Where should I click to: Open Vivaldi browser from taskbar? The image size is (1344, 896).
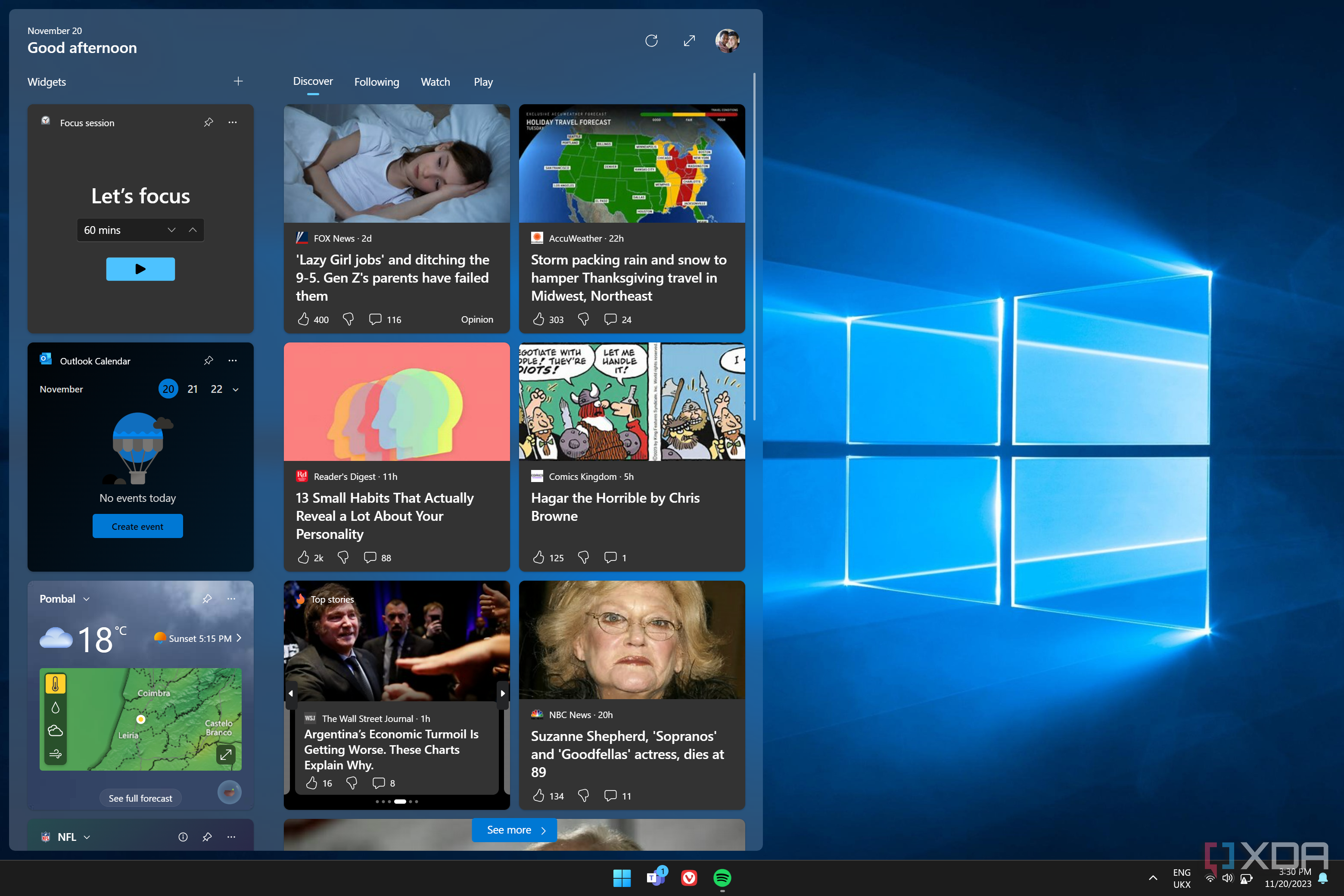pyautogui.click(x=689, y=878)
